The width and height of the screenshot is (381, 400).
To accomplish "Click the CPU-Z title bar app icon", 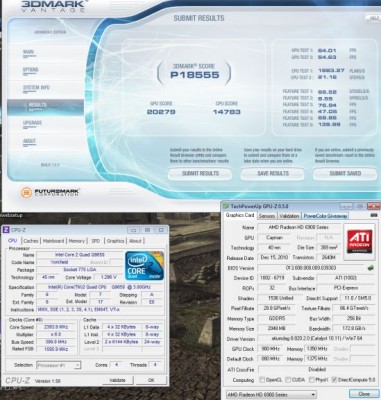I will tap(6, 230).
